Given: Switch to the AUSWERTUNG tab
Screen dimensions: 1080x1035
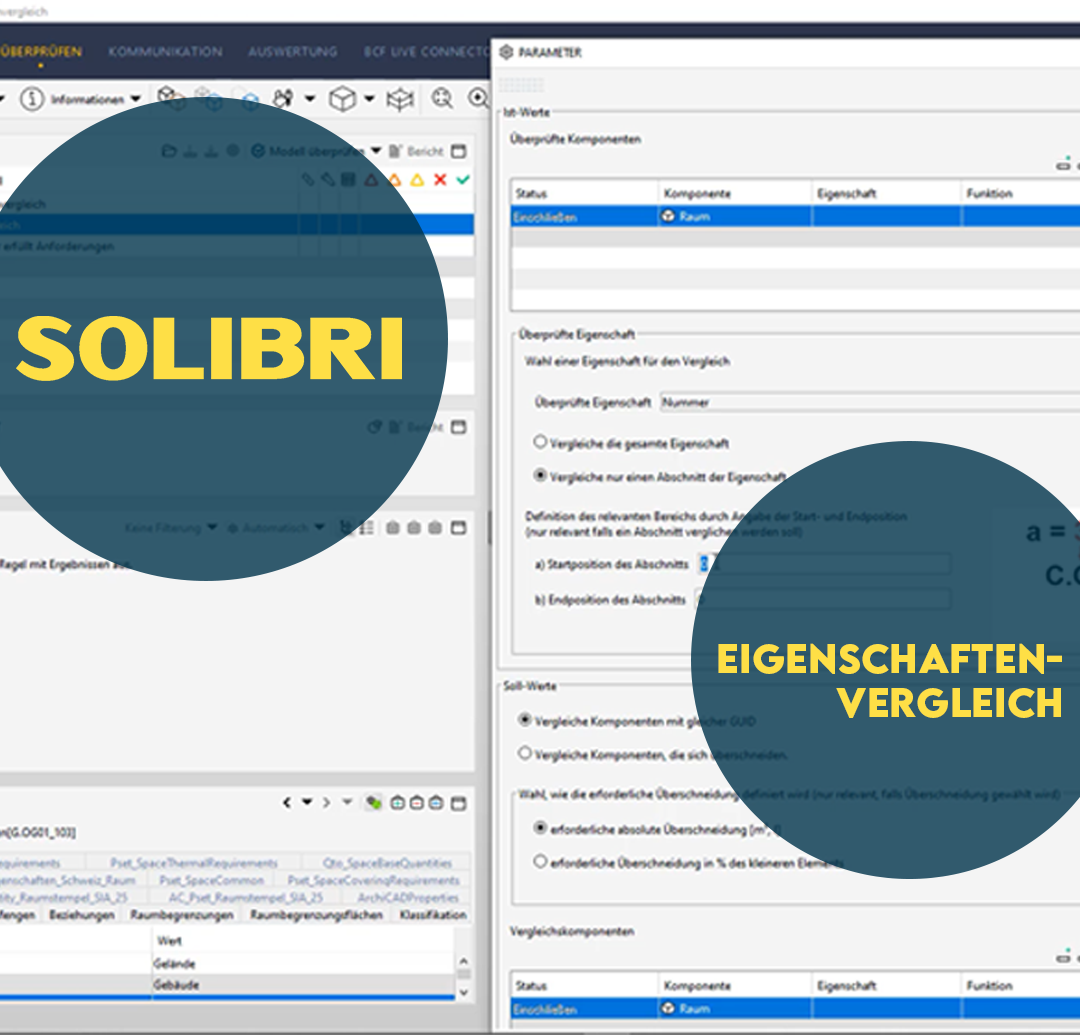Looking at the screenshot, I should [x=293, y=52].
